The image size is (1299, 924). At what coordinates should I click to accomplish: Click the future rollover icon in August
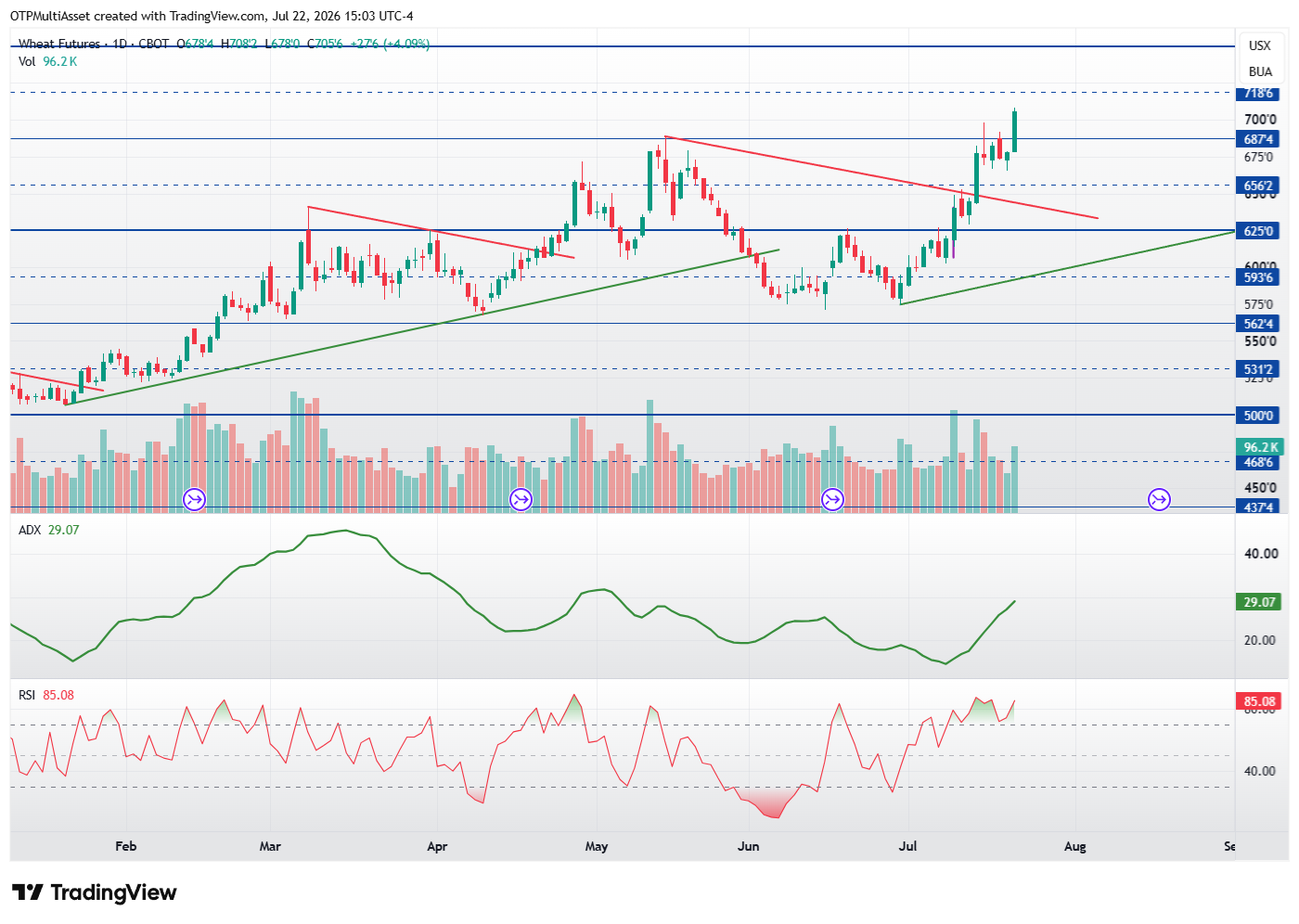point(1159,500)
